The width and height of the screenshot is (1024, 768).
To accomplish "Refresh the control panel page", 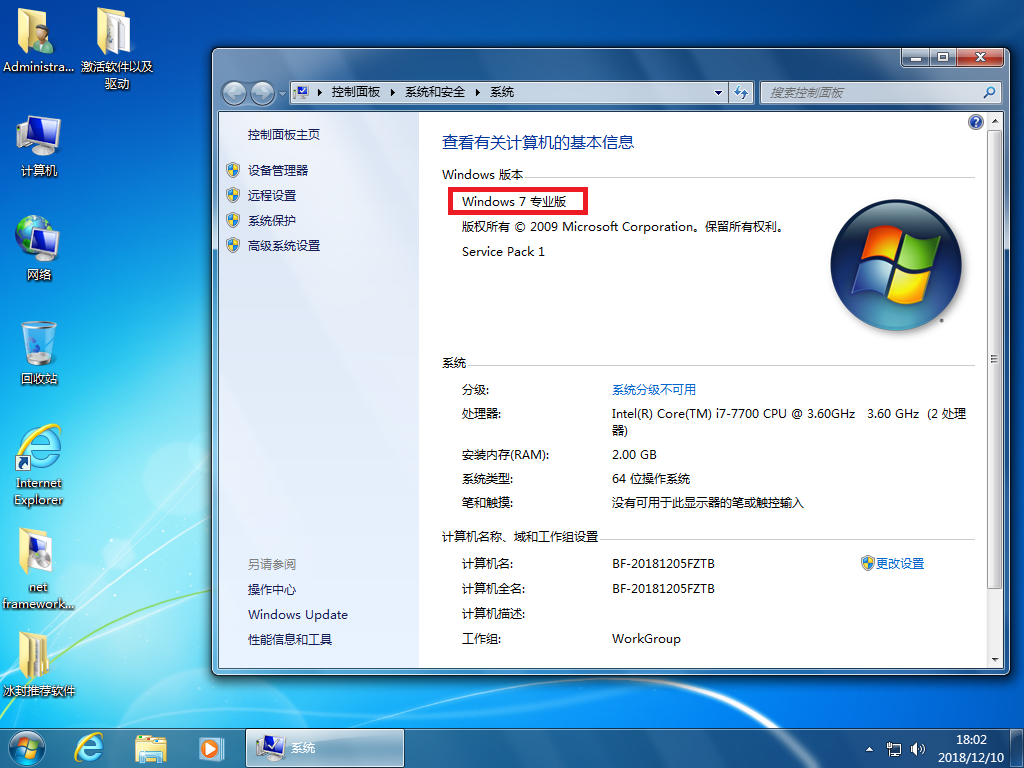I will [x=741, y=93].
